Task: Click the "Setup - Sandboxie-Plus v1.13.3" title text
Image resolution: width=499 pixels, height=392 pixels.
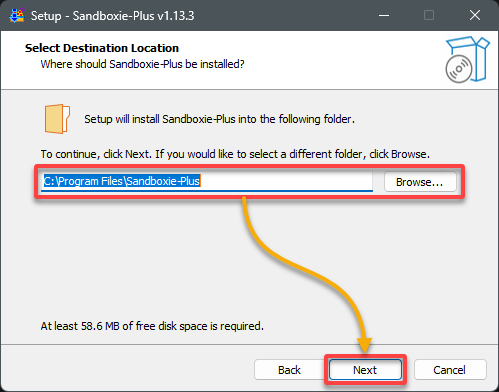Action: 113,16
